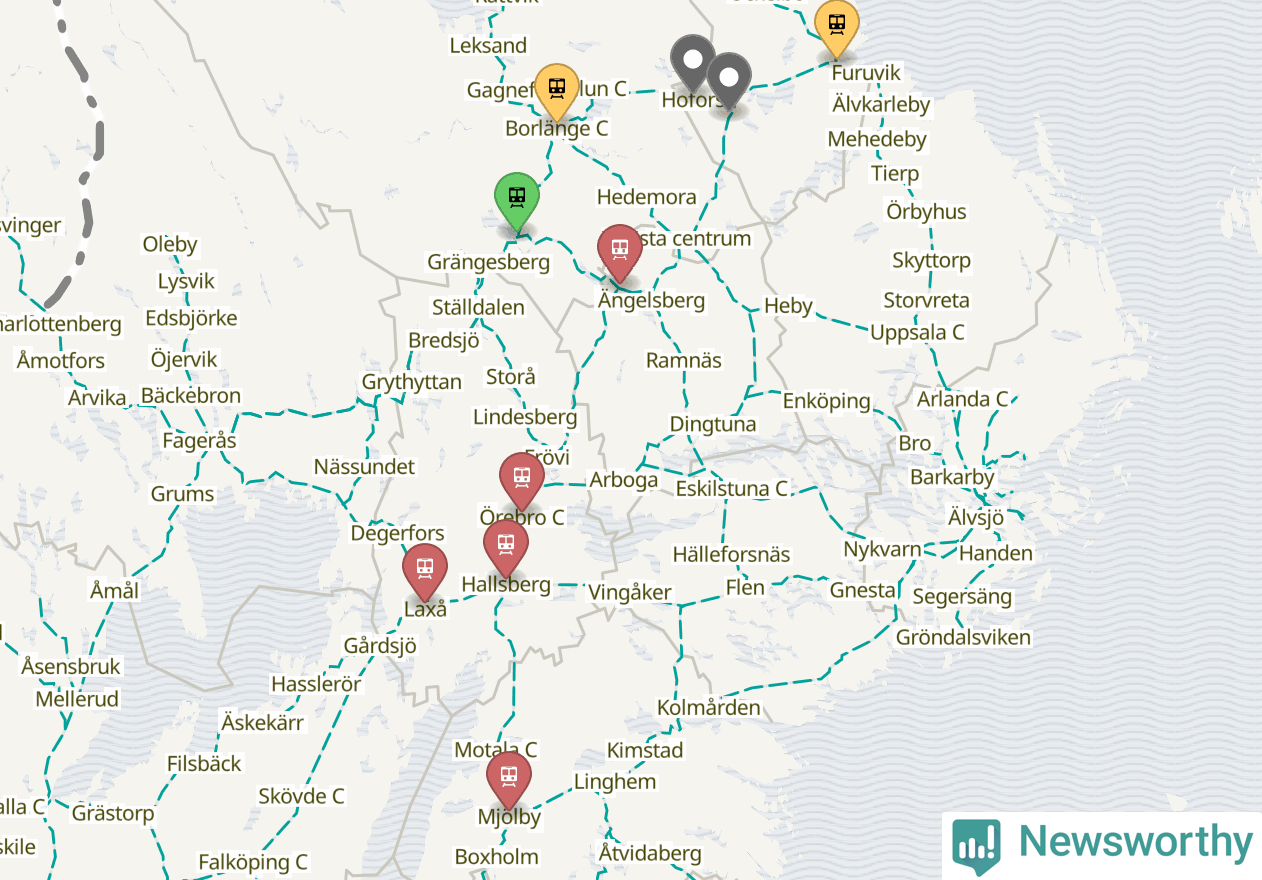Click the red train marker at Hallsberg
1262x880 pixels.
506,548
